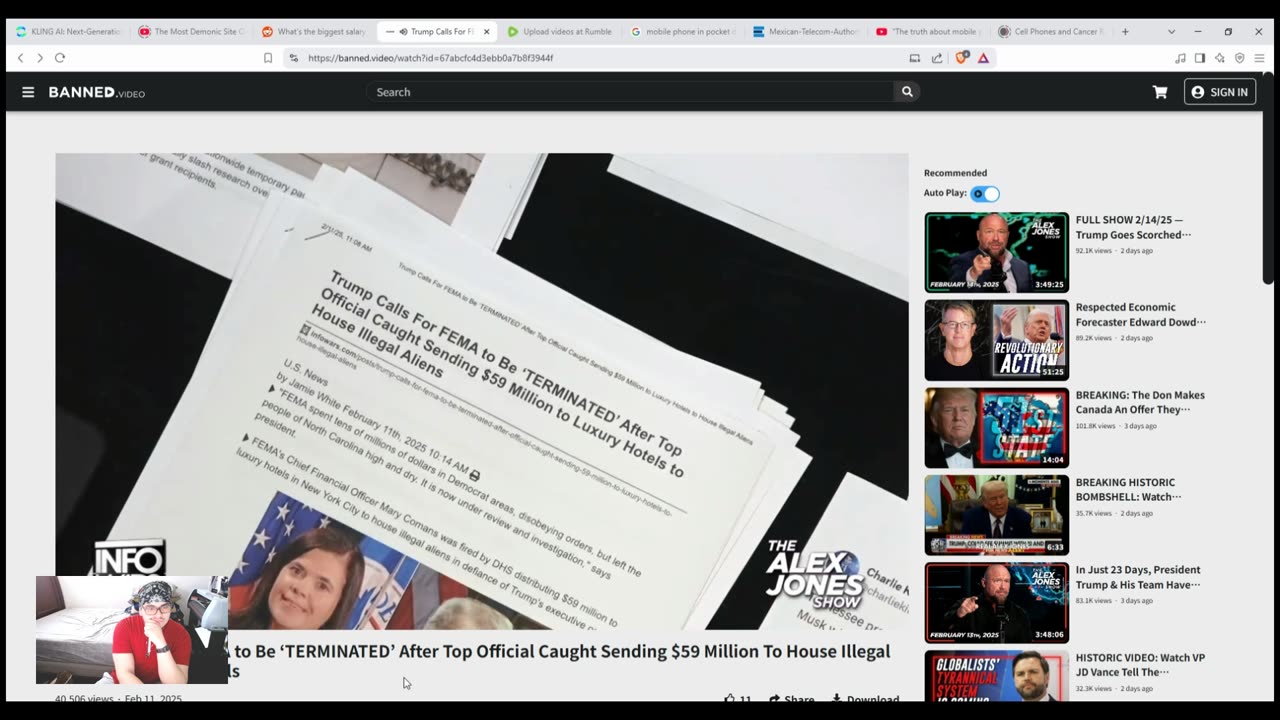Bookmark this page with bookmark icon
Image resolution: width=1280 pixels, height=720 pixels.
[268, 58]
